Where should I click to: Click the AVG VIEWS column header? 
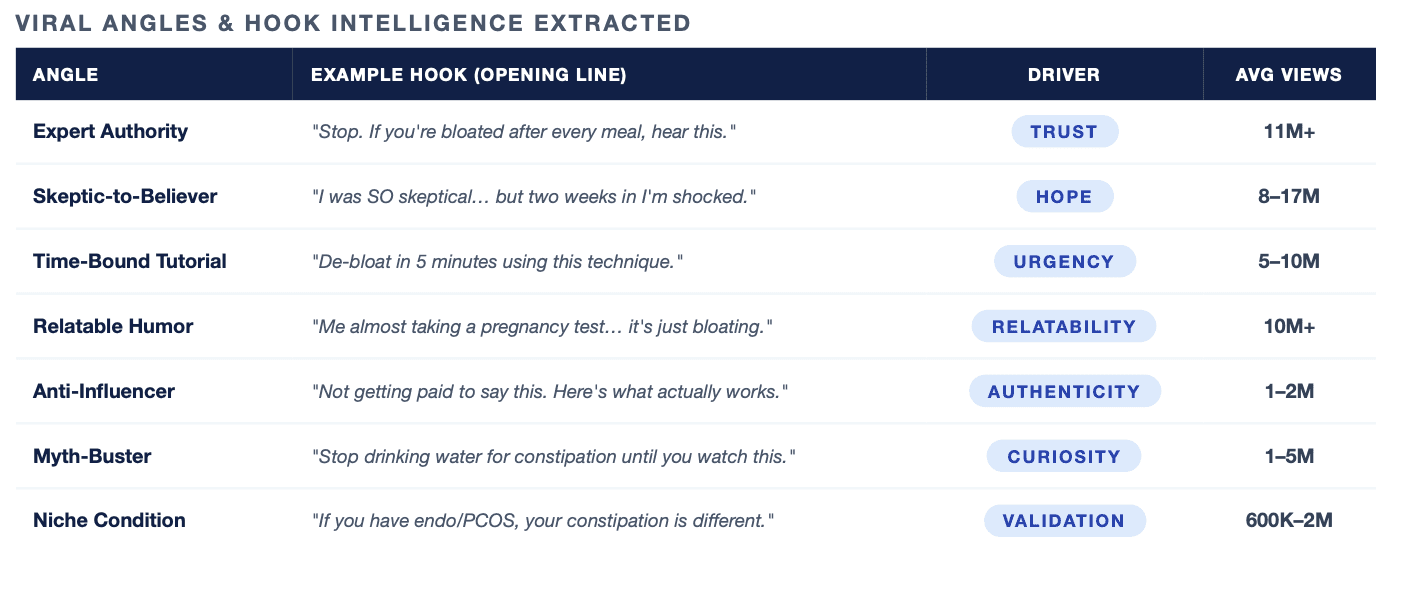[1289, 75]
